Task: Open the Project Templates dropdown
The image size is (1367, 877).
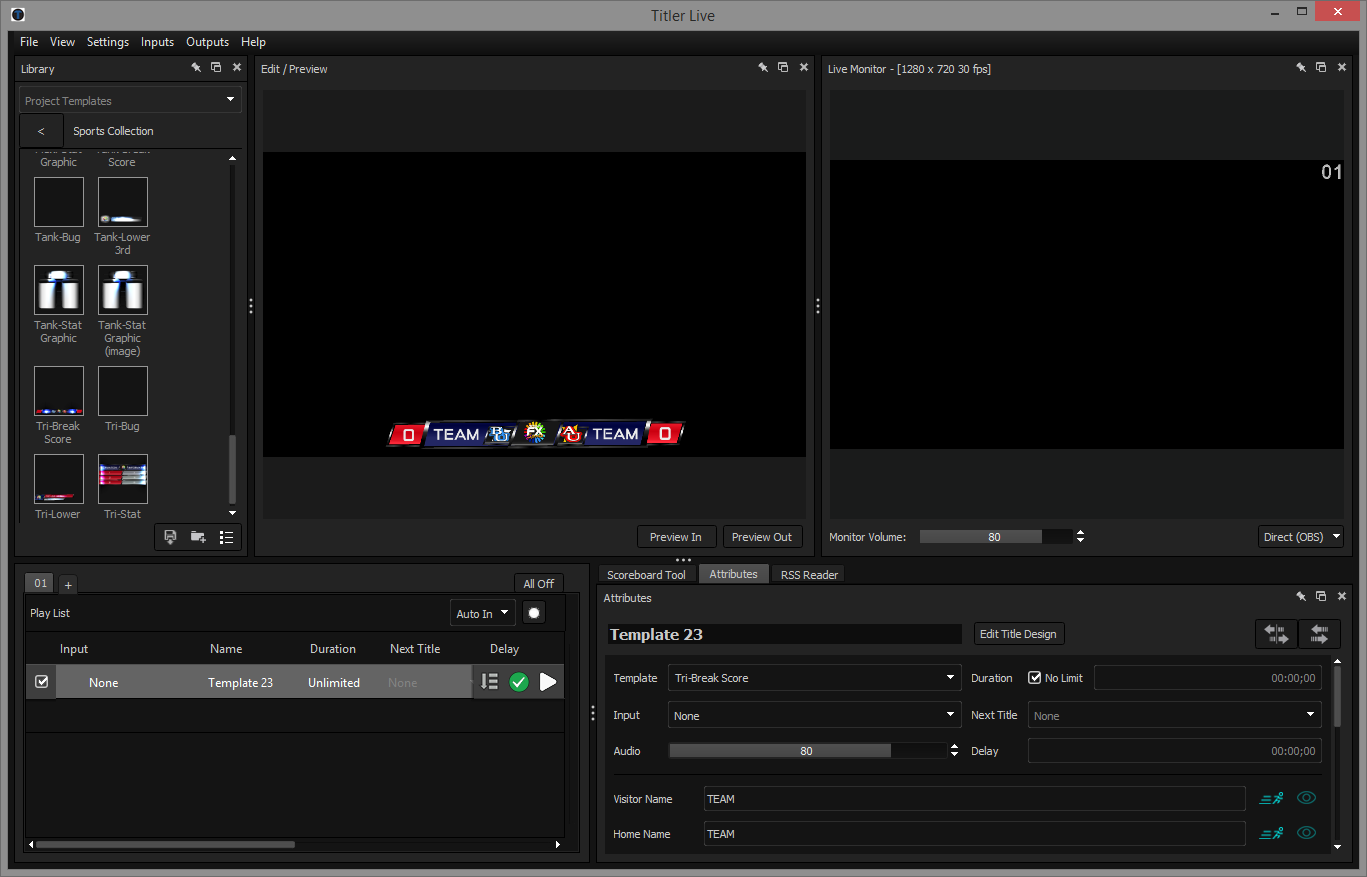Action: pyautogui.click(x=130, y=100)
